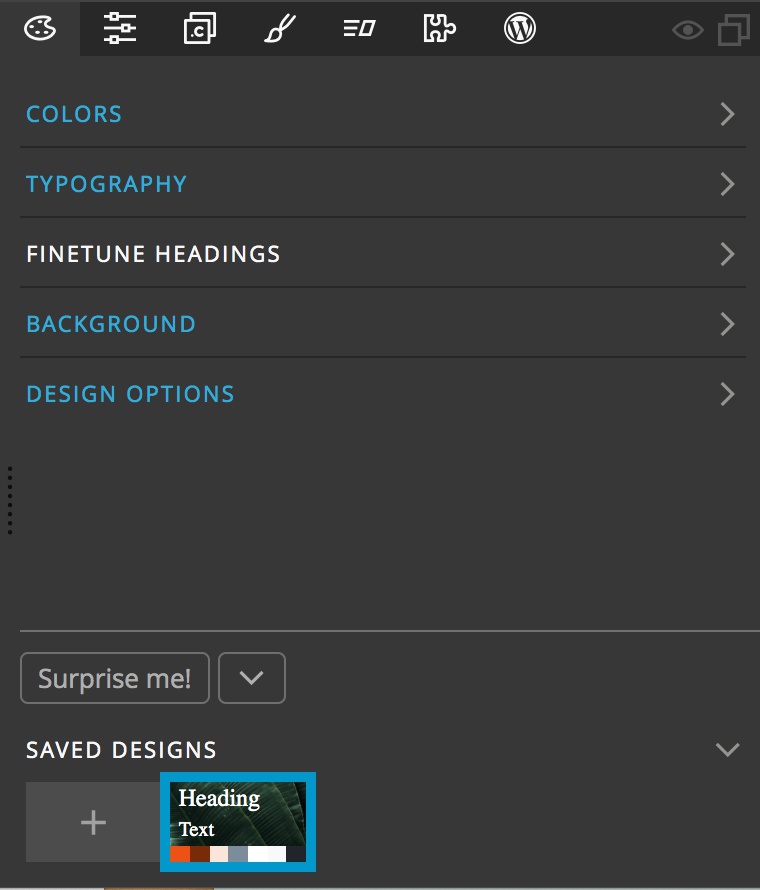The height and width of the screenshot is (890, 760).
Task: Open the CSS copy pages icon
Action: coord(200,28)
